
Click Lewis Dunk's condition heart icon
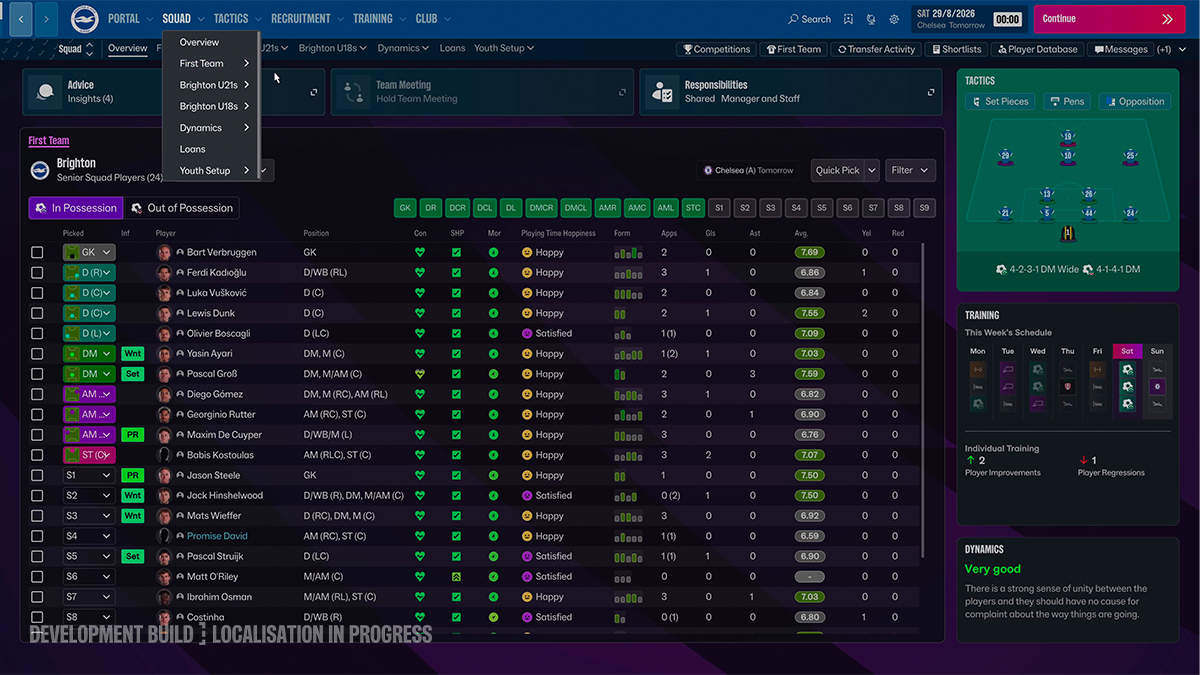pyautogui.click(x=420, y=313)
